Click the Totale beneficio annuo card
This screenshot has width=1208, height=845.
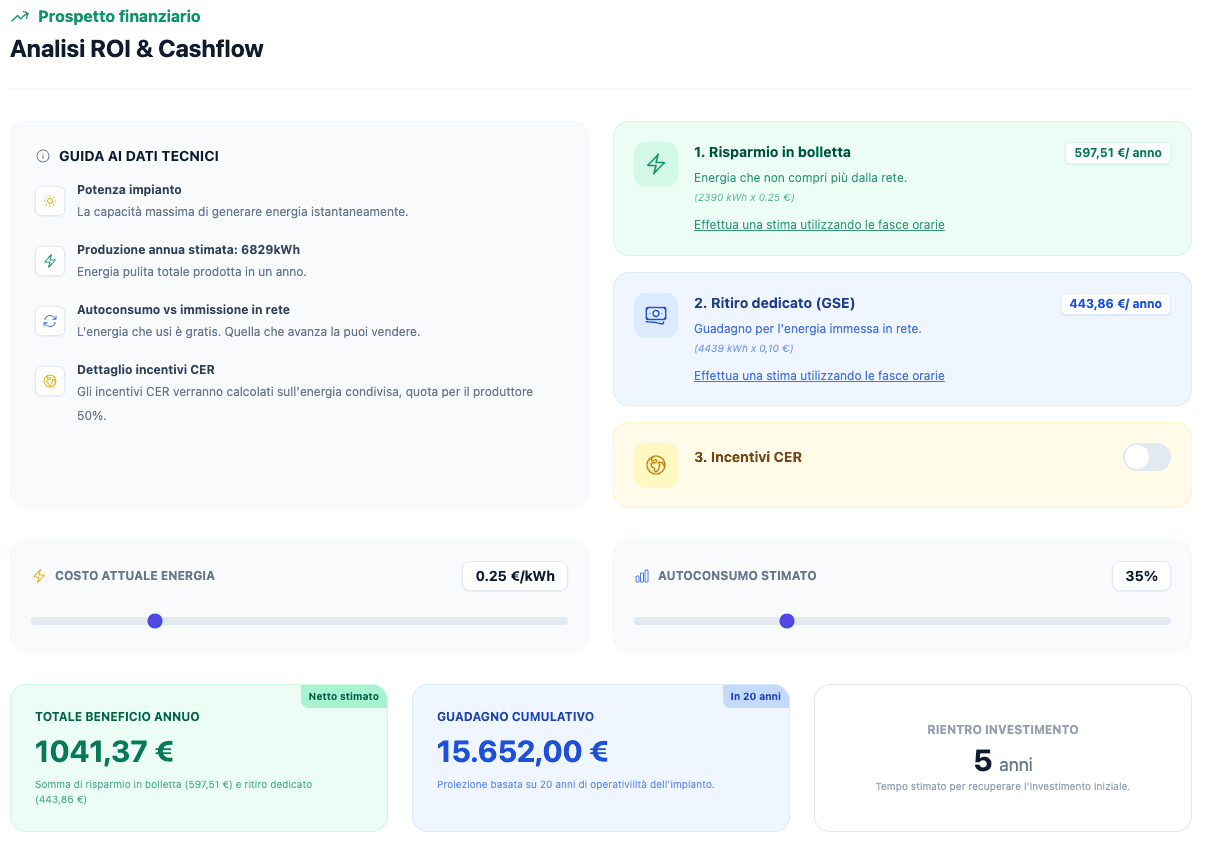(199, 758)
